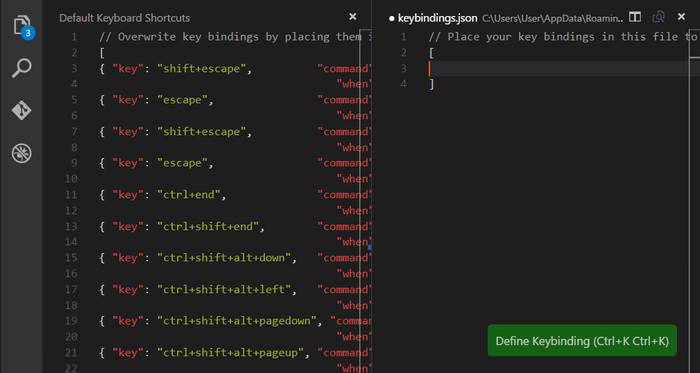The width and height of the screenshot is (700, 373).
Task: Select the Default Keyboard Shortcuts tab
Action: pos(125,18)
